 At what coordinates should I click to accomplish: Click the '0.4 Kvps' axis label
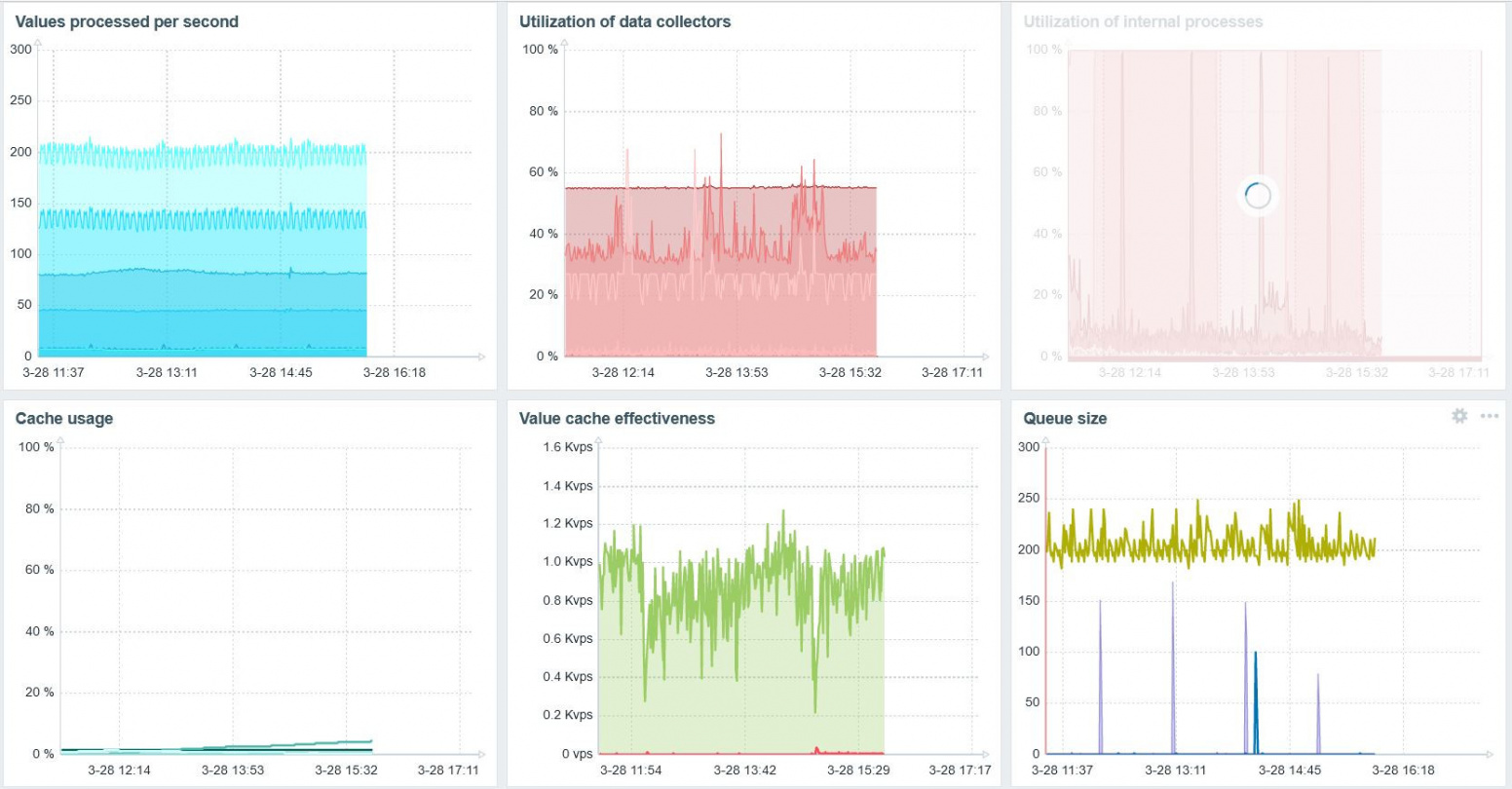[x=567, y=677]
